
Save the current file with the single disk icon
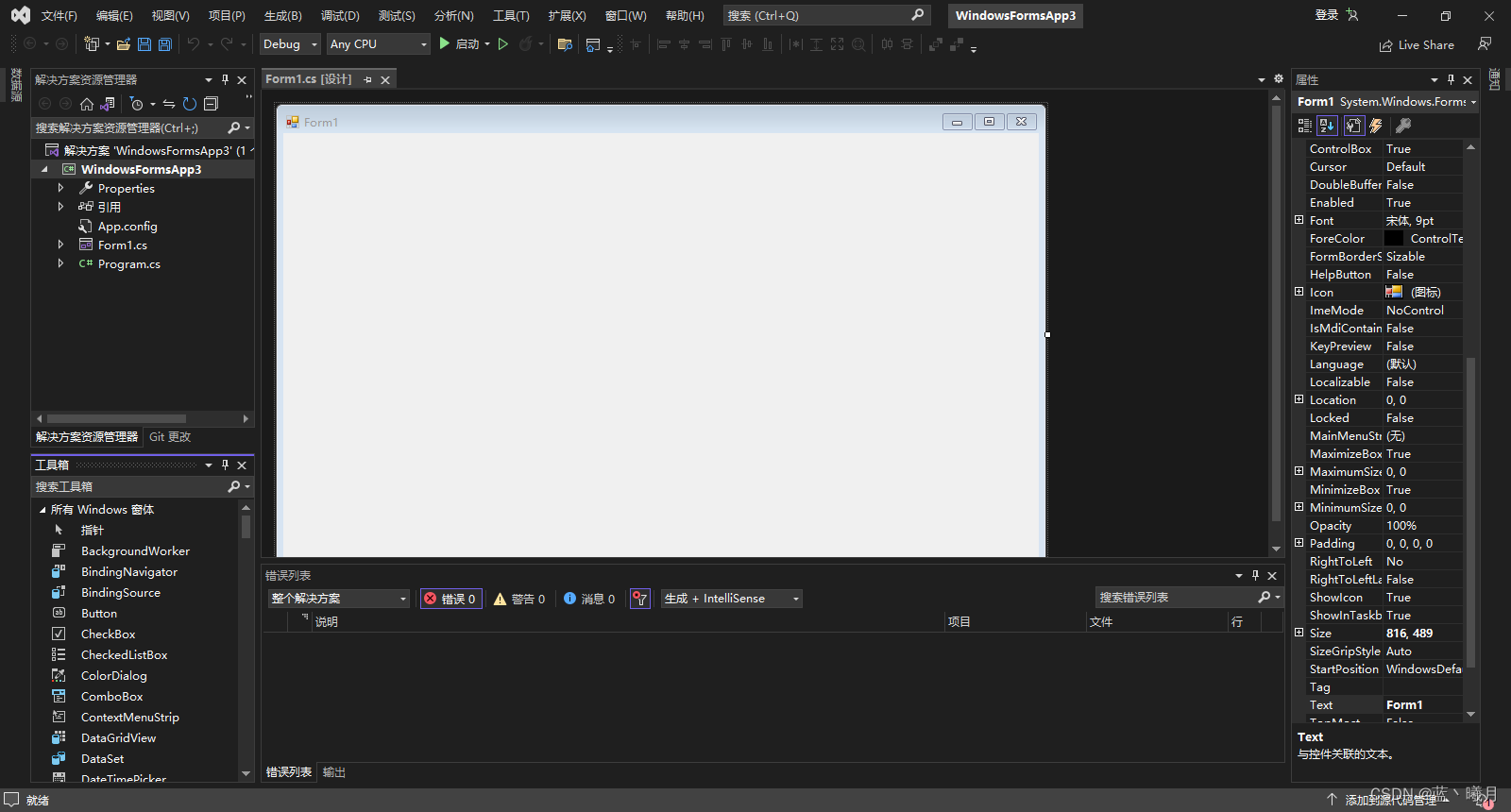pos(144,44)
